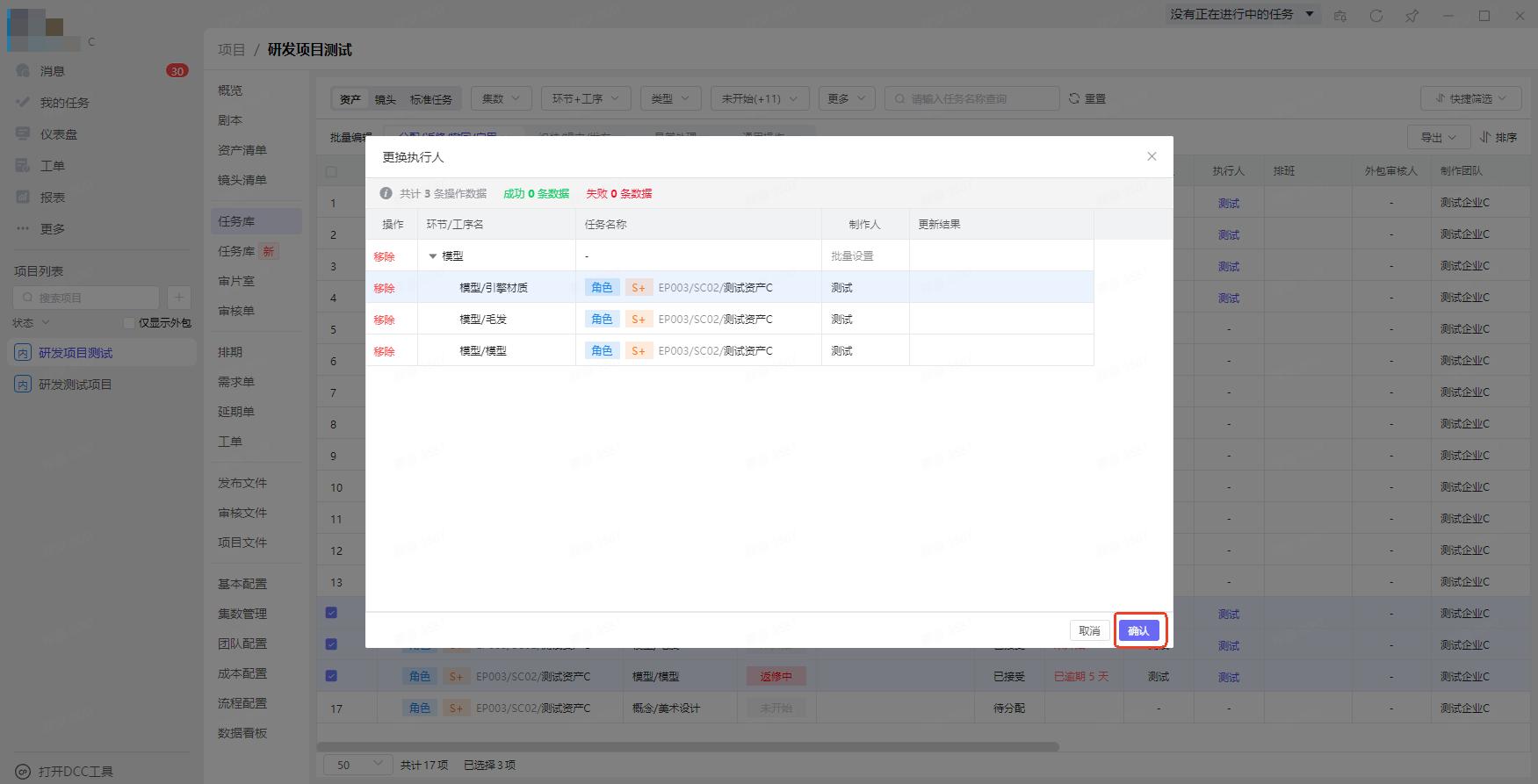Expand the 快捷筛选 dropdown
This screenshot has width=1538, height=784.
pyautogui.click(x=1470, y=99)
